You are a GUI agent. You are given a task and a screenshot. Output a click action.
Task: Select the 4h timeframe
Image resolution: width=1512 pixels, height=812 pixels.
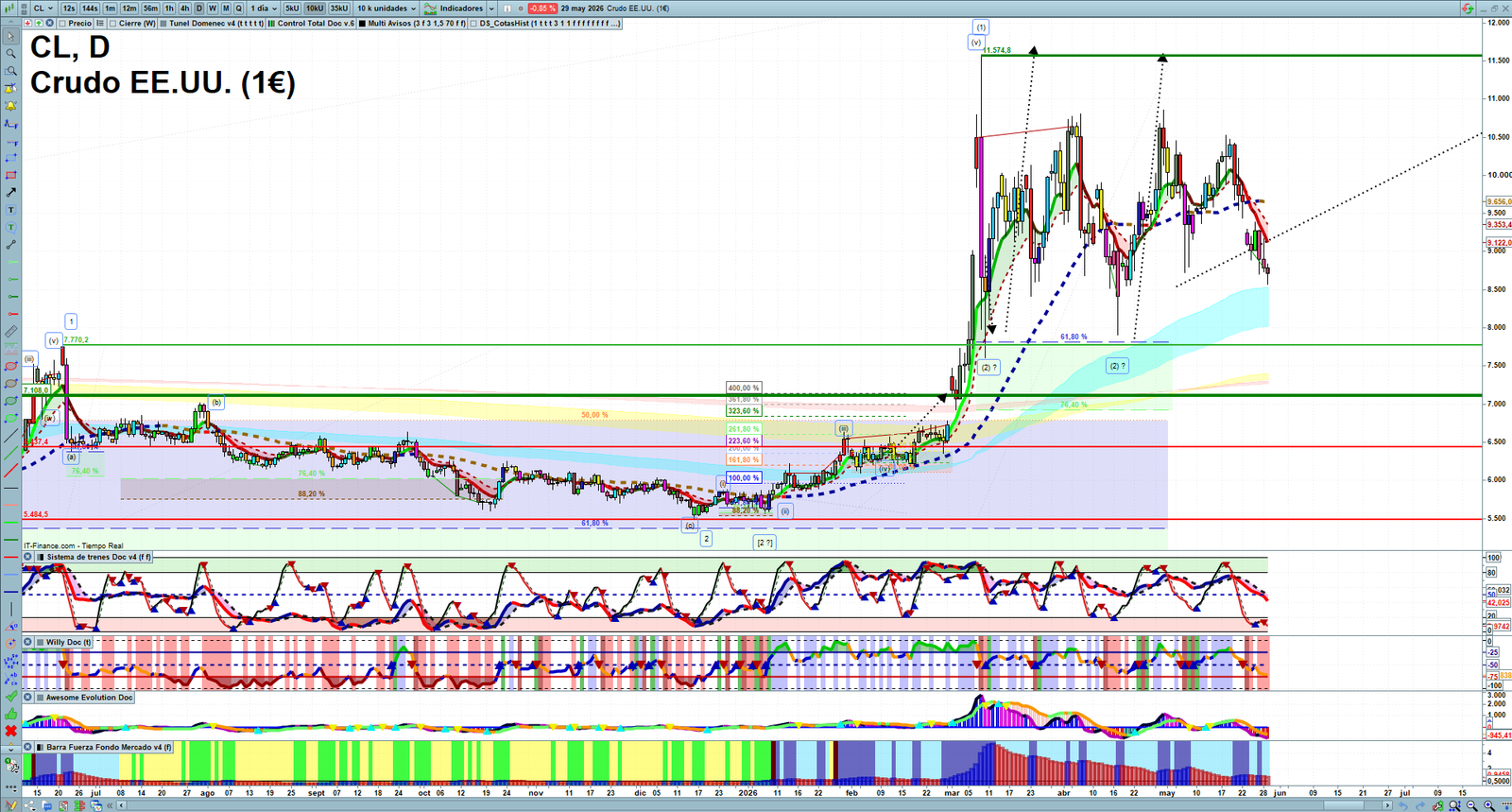[x=185, y=8]
